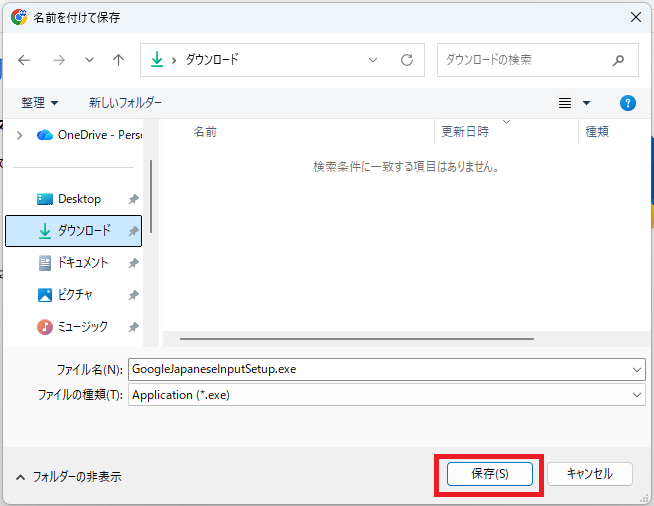
Task: Expand the address bar history dropdown
Action: tap(373, 60)
